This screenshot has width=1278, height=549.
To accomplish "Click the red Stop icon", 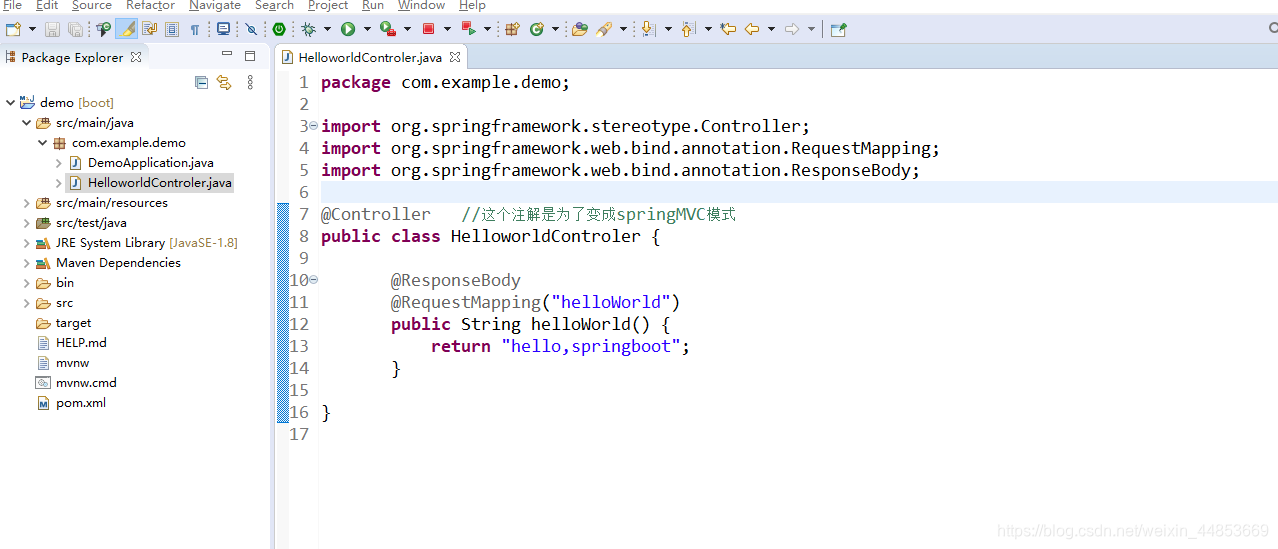I will click(x=428, y=29).
